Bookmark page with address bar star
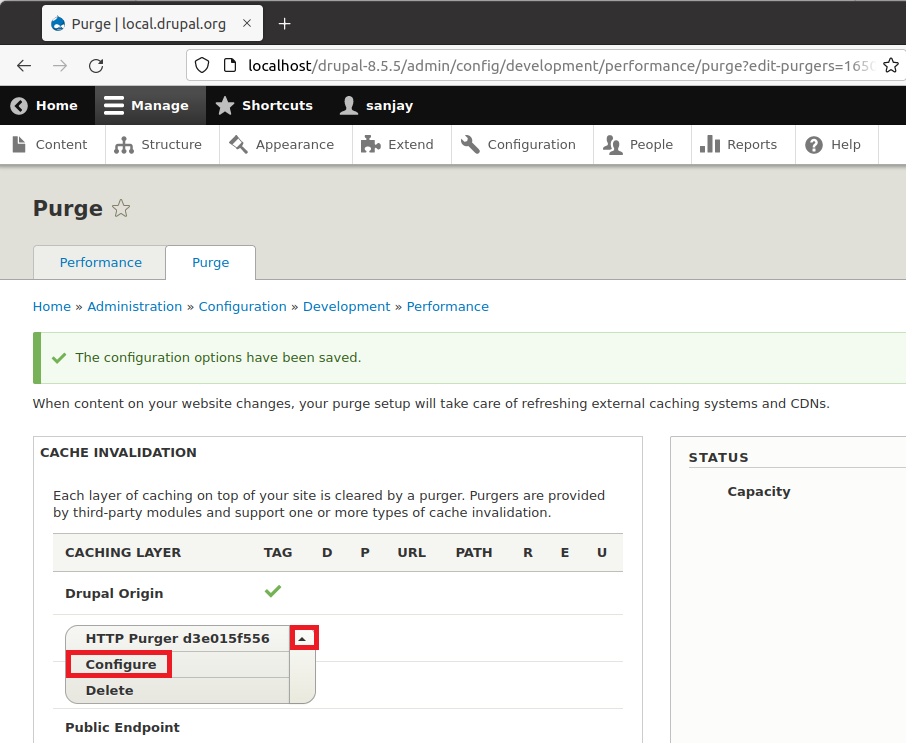Viewport: 906px width, 743px height. [x=891, y=66]
